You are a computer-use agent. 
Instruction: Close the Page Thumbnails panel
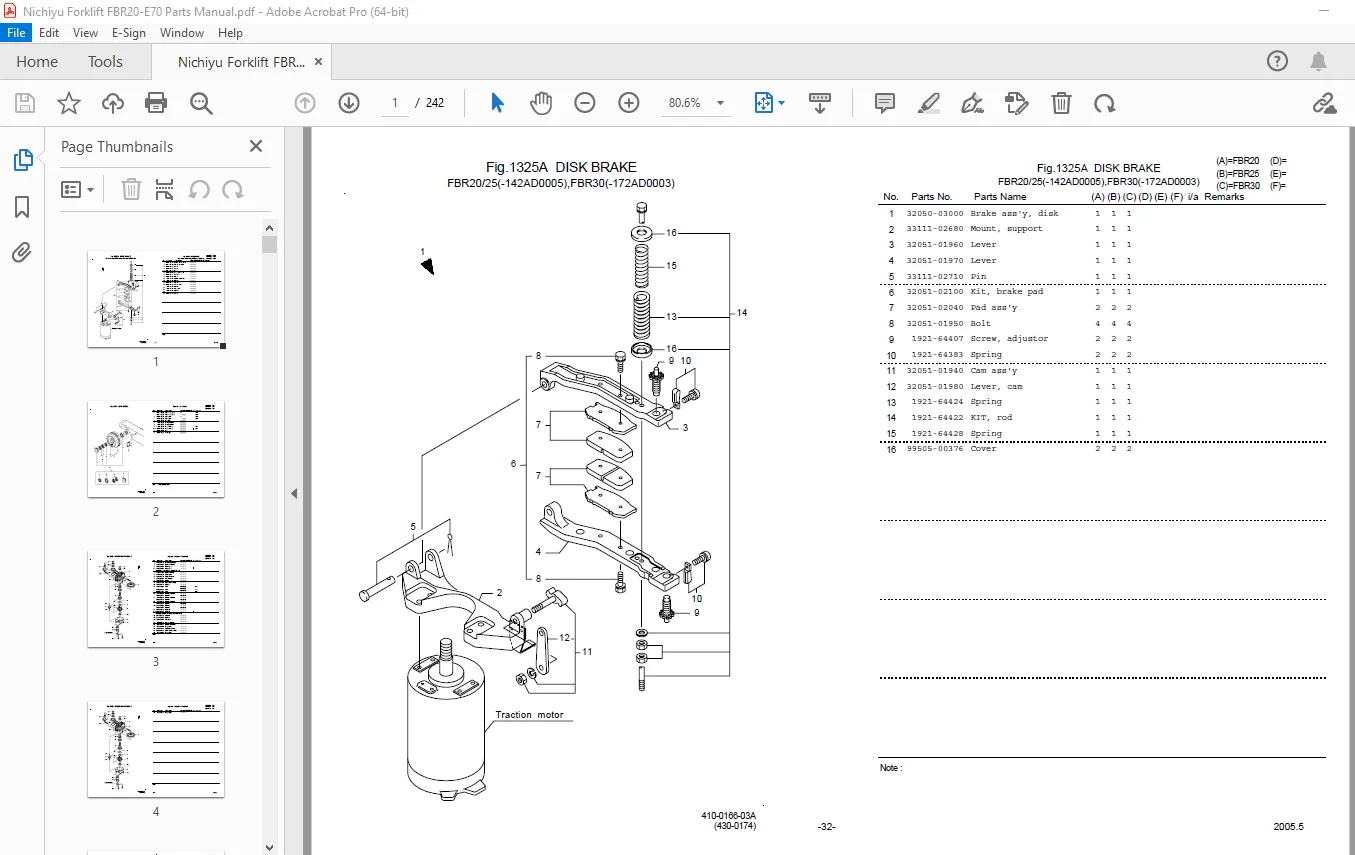256,146
